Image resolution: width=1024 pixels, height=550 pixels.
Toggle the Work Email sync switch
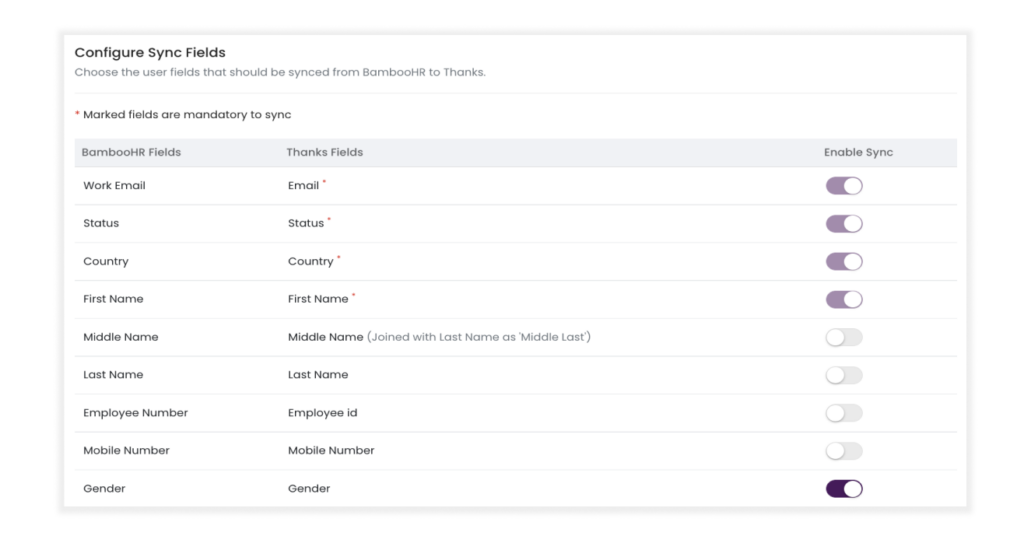click(843, 186)
